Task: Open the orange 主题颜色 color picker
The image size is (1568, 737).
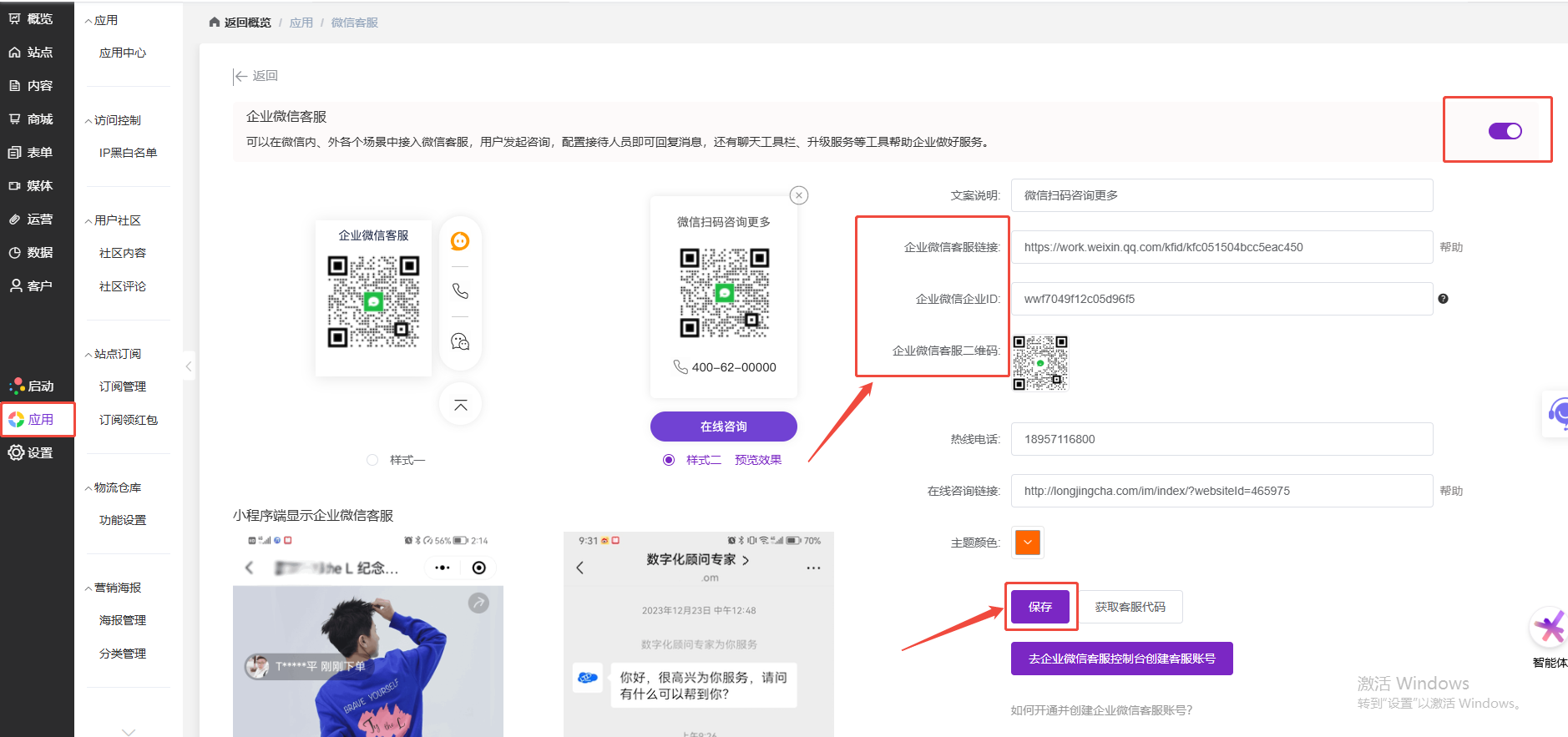Action: click(1028, 543)
